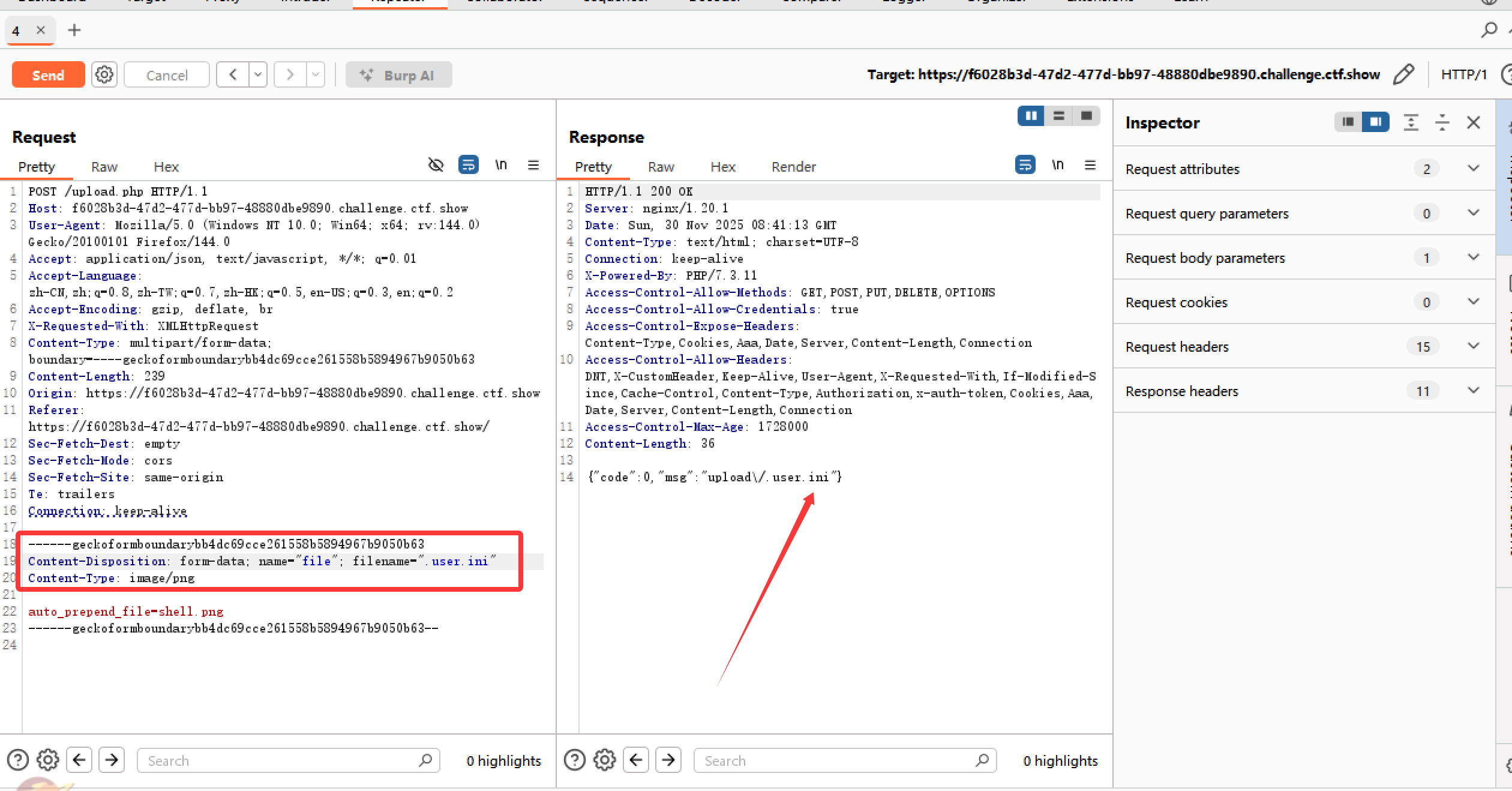
Task: Go to next search match in Response
Action: coord(668,760)
